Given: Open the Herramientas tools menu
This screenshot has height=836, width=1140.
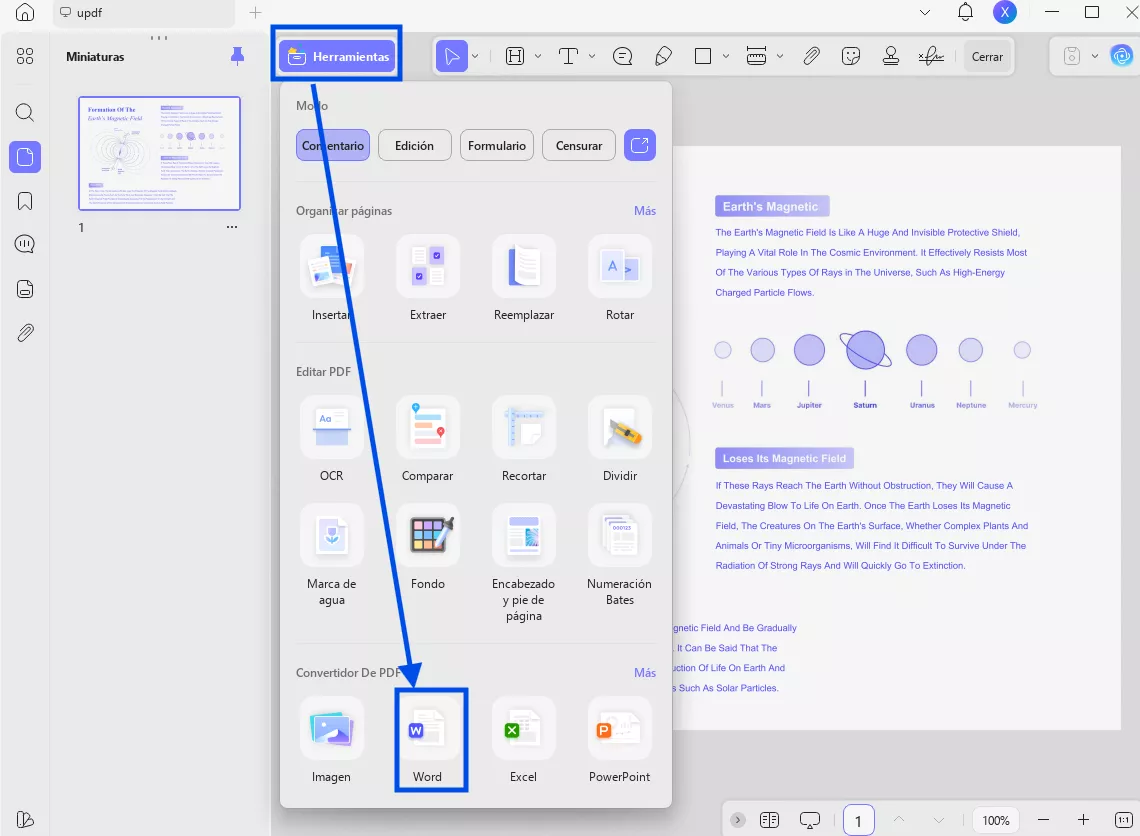Looking at the screenshot, I should [x=337, y=56].
